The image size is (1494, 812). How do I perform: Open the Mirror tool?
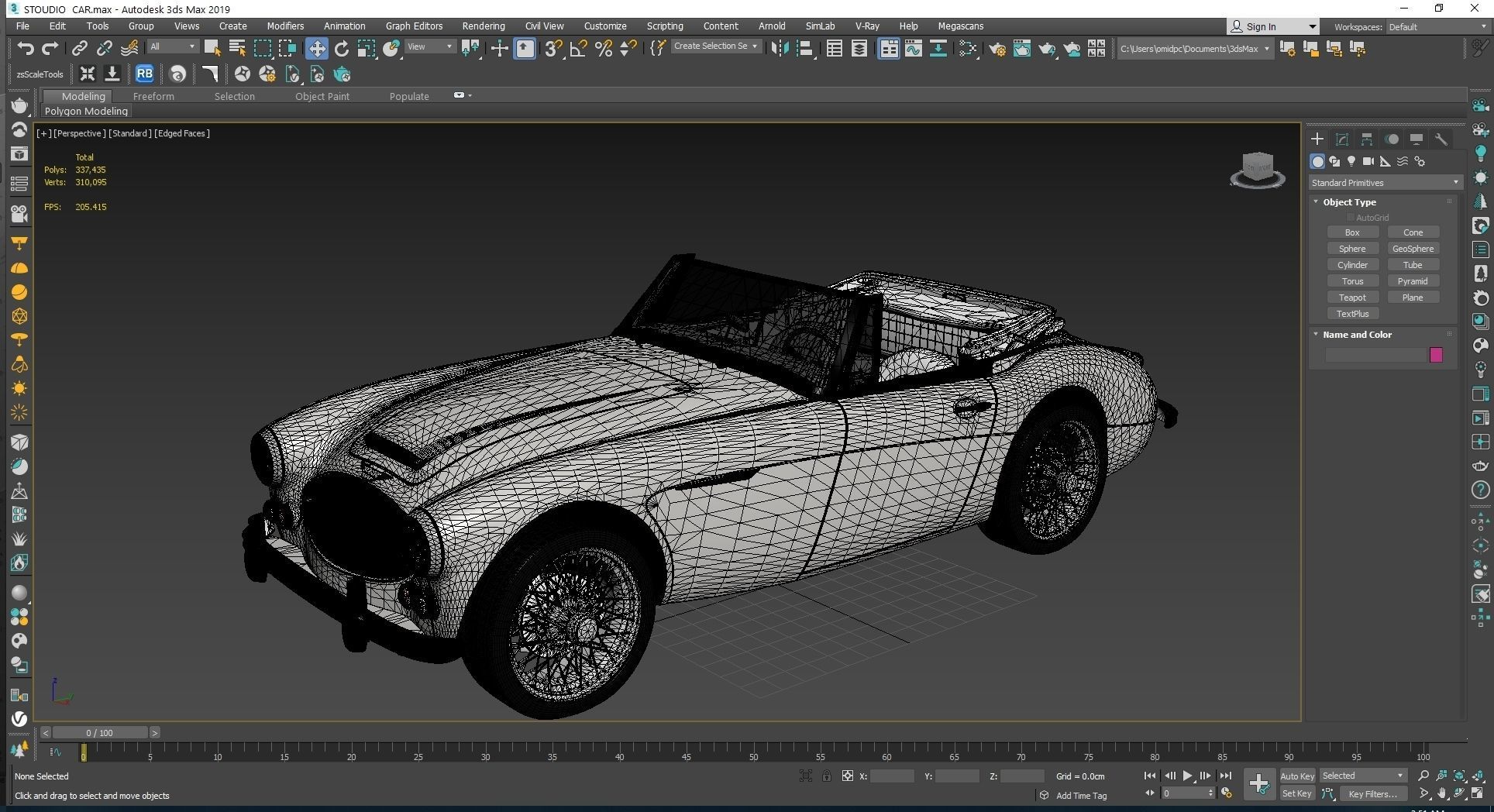click(780, 49)
